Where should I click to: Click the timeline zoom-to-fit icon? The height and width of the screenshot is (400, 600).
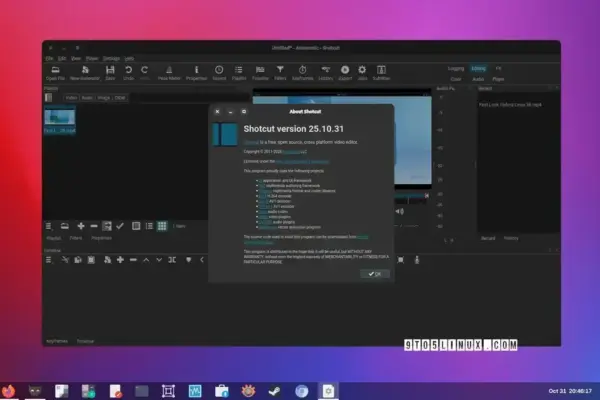click(x=401, y=260)
